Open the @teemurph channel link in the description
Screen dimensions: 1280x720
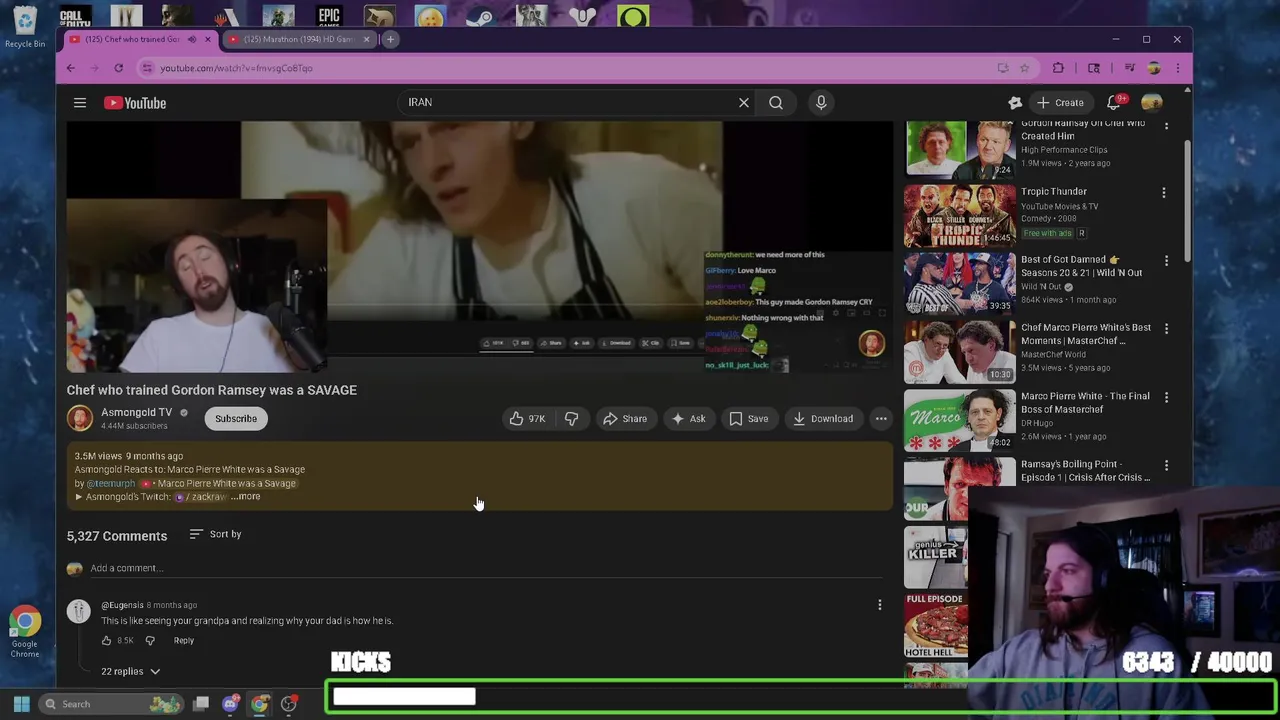[x=110, y=483]
